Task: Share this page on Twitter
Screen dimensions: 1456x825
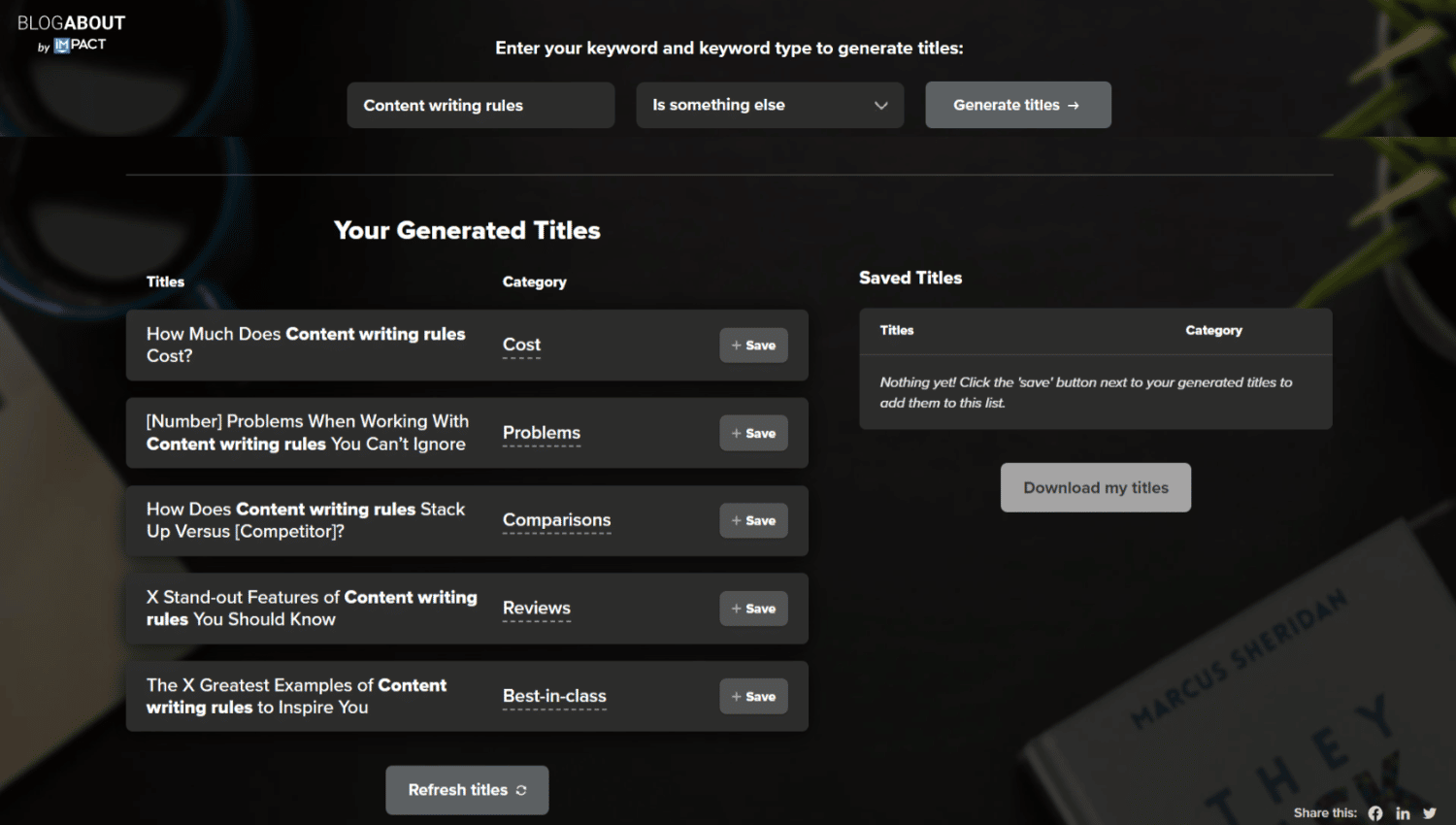Action: coord(1430,813)
